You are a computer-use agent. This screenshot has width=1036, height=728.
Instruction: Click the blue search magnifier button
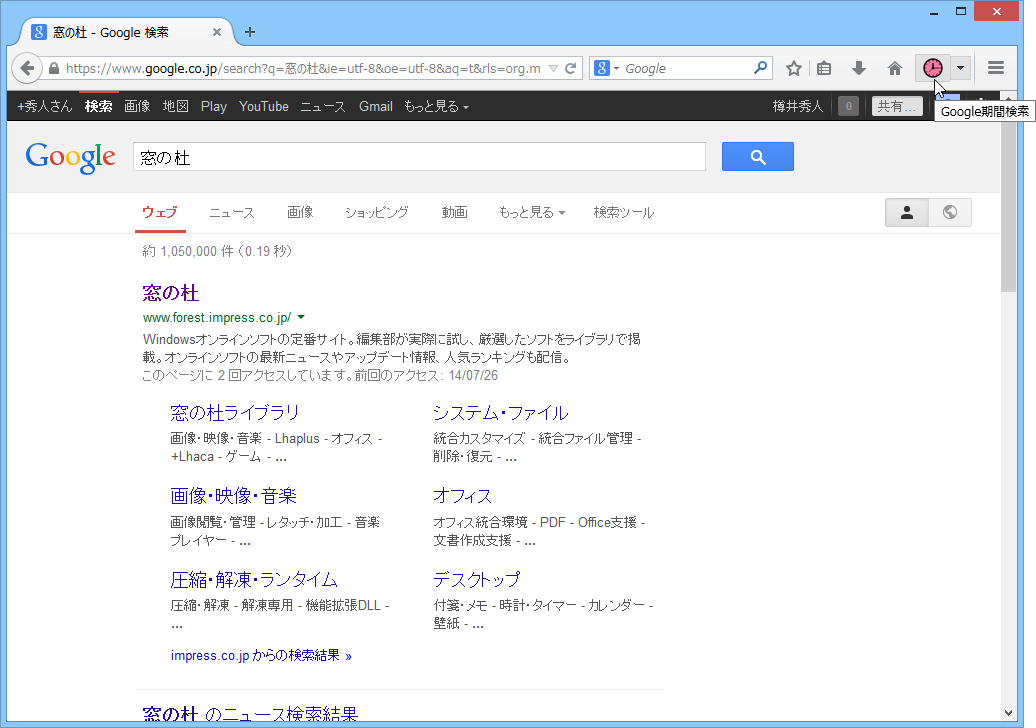[757, 157]
